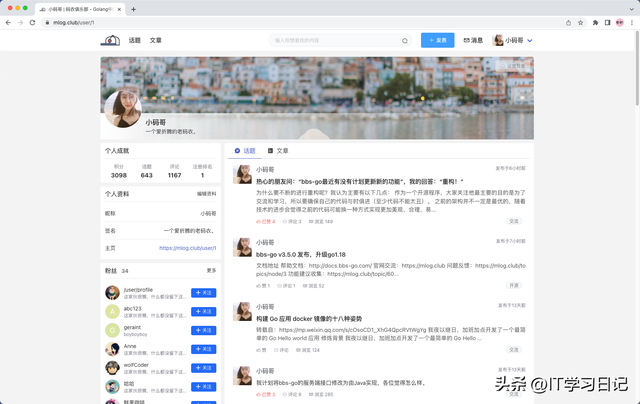Open the post about Java实现 server rewrite
Viewport: 640px width, 404px height.
tap(341, 383)
